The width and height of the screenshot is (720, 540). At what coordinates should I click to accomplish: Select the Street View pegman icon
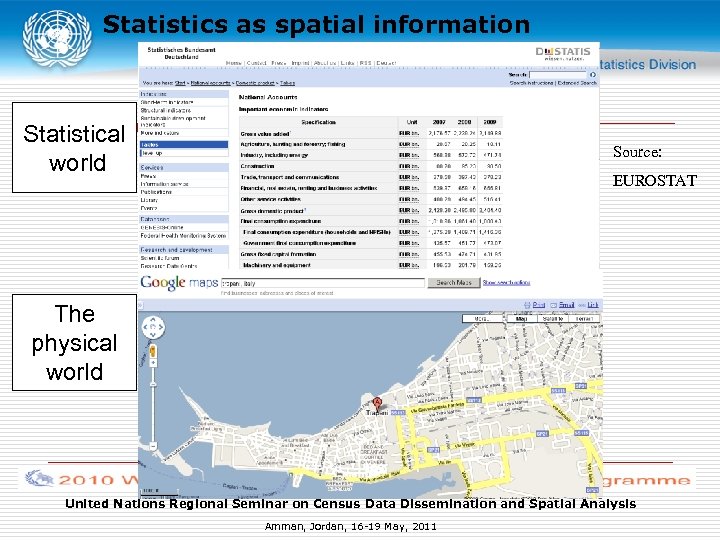153,351
